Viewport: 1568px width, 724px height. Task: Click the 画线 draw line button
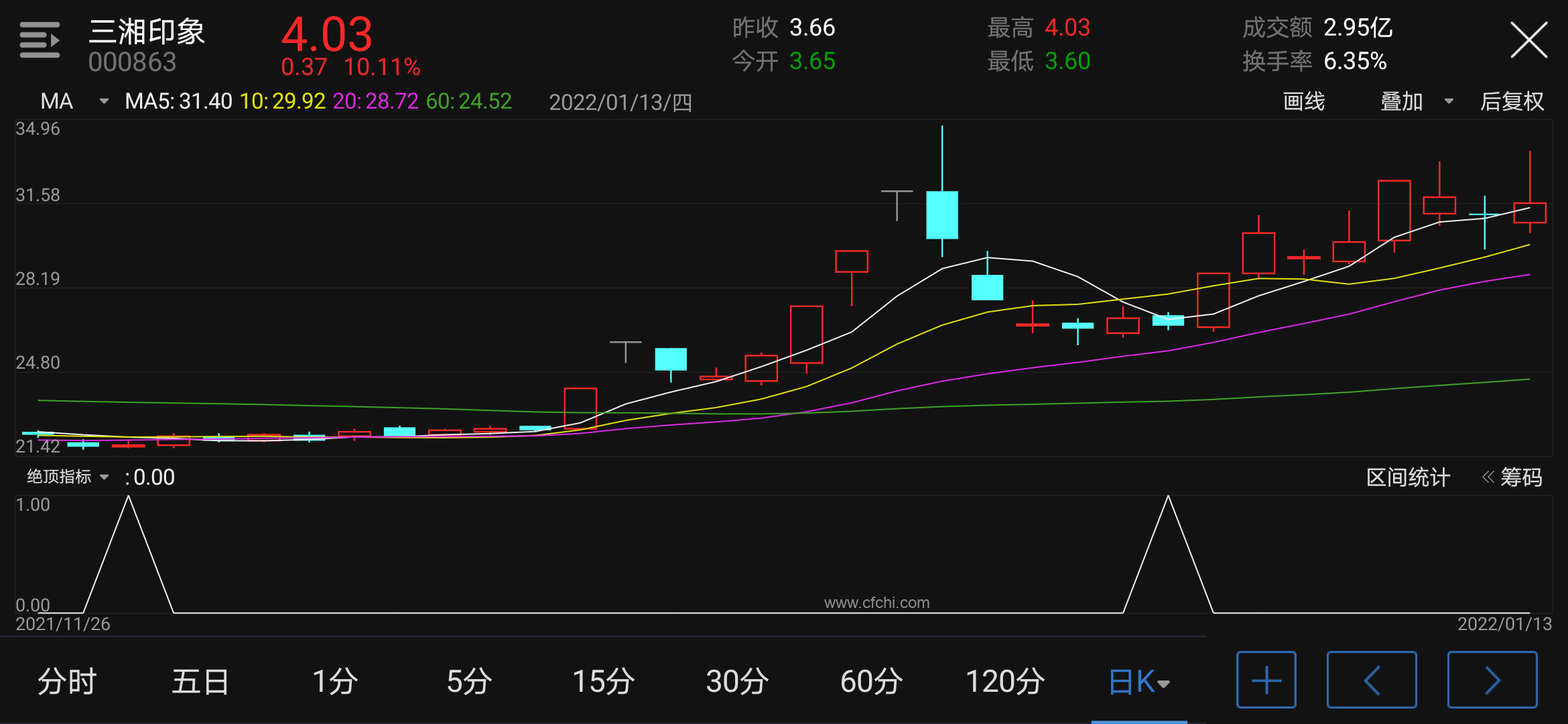(x=1303, y=101)
